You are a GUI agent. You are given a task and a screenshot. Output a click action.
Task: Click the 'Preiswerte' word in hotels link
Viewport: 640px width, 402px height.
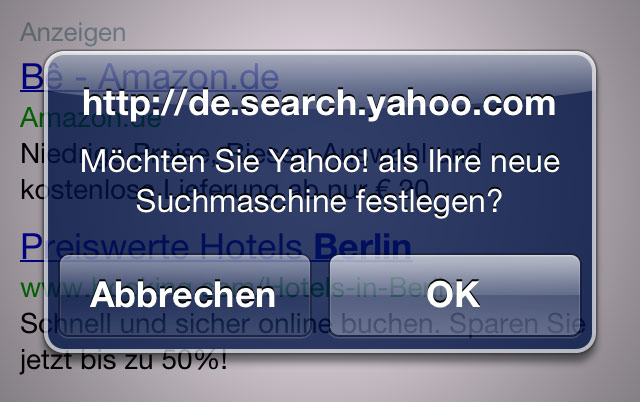click(x=105, y=247)
